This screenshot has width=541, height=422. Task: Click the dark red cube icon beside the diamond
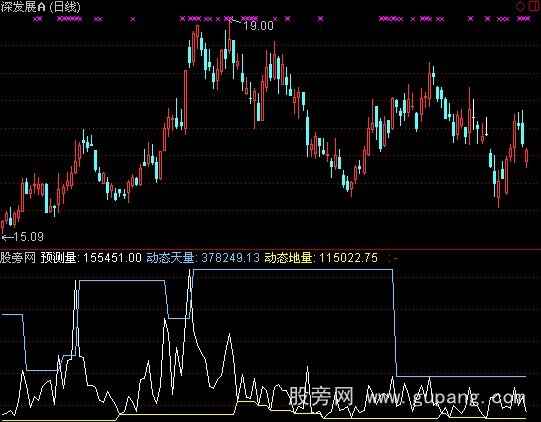point(533,6)
